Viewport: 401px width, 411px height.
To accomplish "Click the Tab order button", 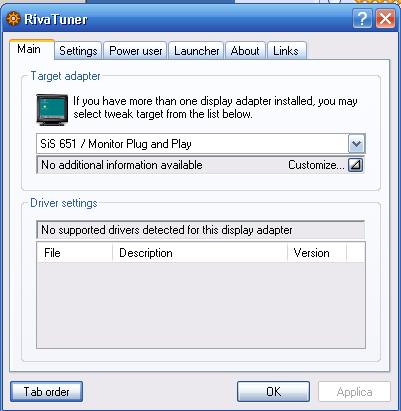I will pyautogui.click(x=46, y=391).
